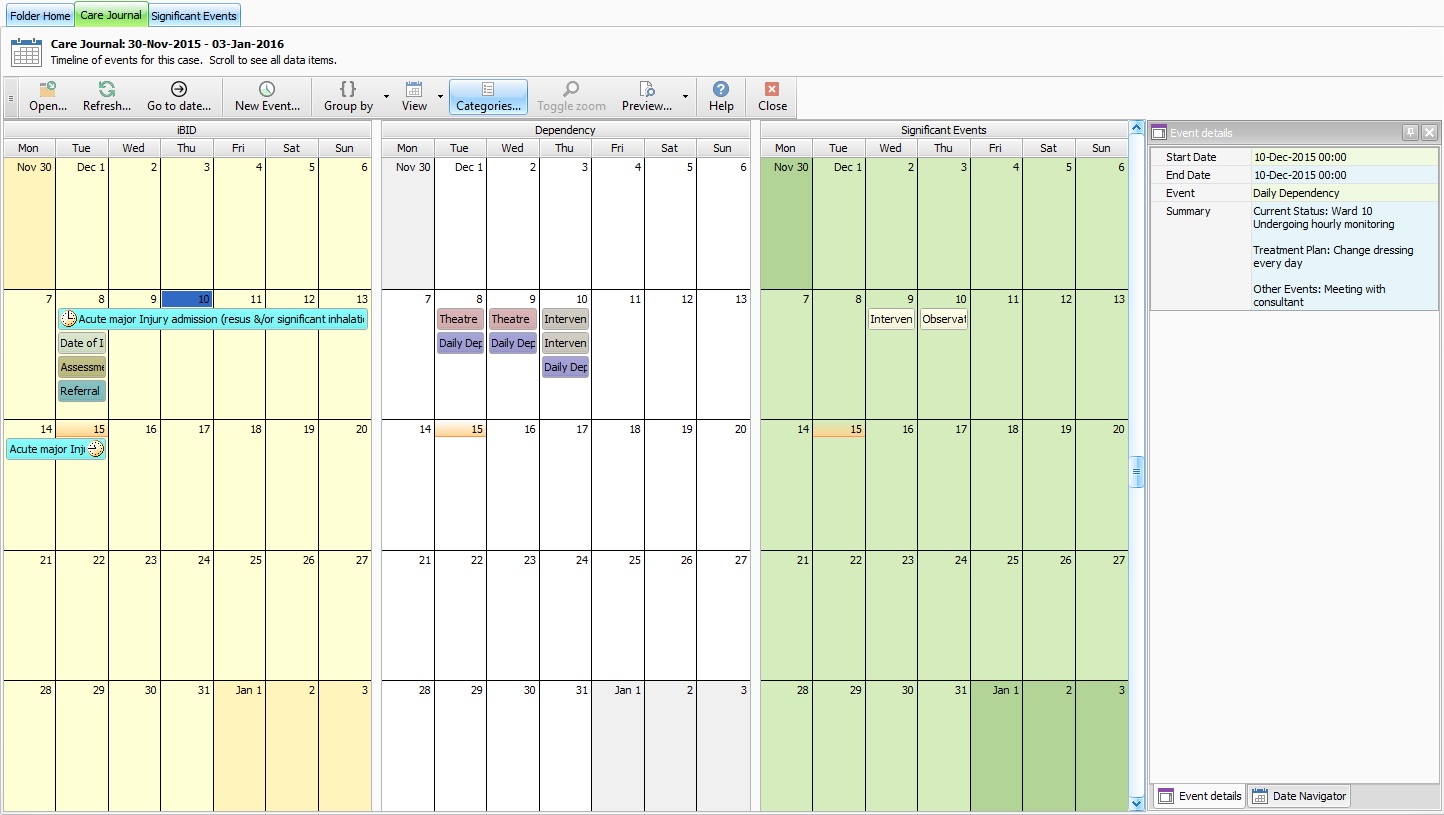Open the Folder Home tab
This screenshot has width=1444, height=815.
coord(40,16)
